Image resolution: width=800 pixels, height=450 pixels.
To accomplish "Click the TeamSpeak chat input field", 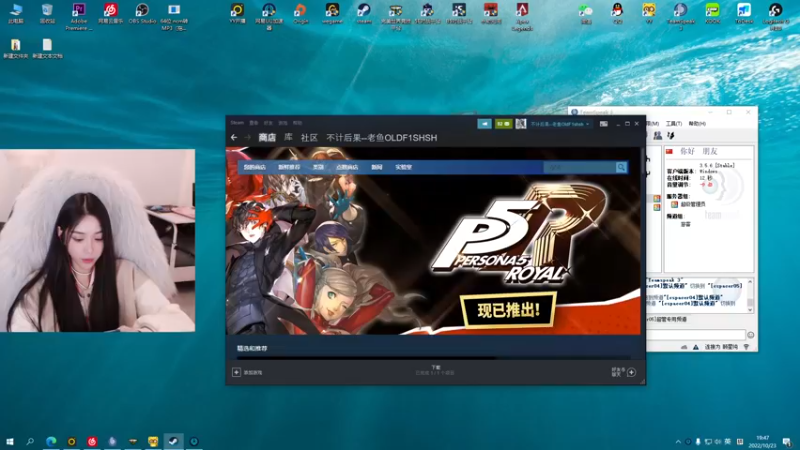I will tap(696, 335).
